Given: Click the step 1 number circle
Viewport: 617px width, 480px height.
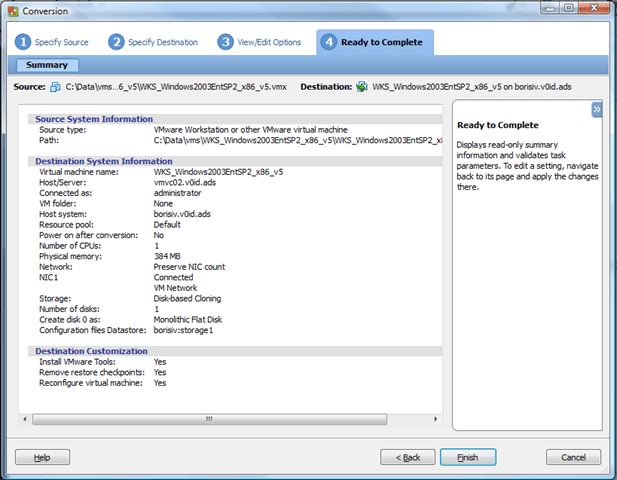Looking at the screenshot, I should 23,42.
